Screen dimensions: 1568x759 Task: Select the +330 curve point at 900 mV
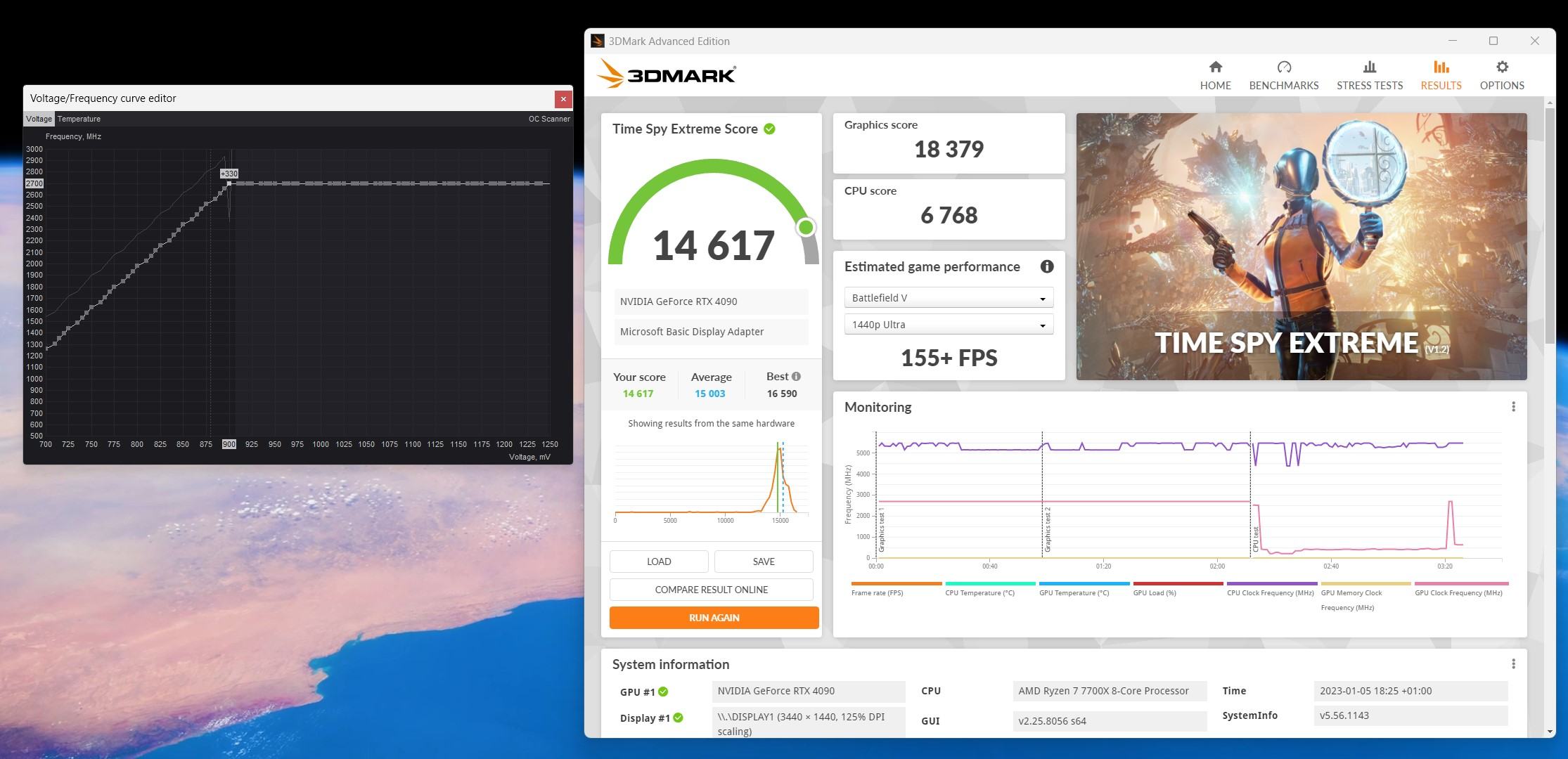tap(229, 183)
